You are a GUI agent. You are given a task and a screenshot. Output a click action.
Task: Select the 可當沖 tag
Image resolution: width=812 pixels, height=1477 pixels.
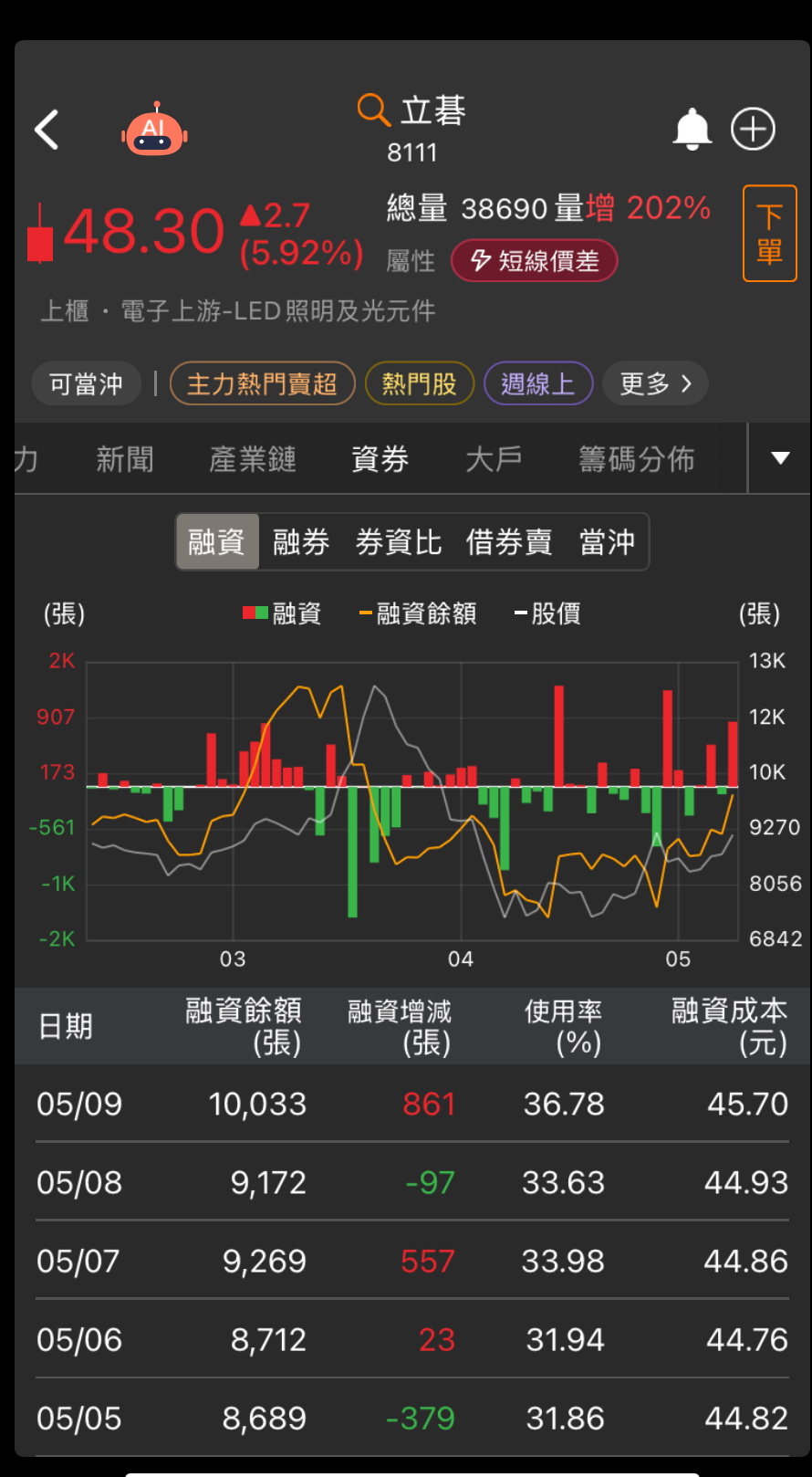click(x=86, y=383)
